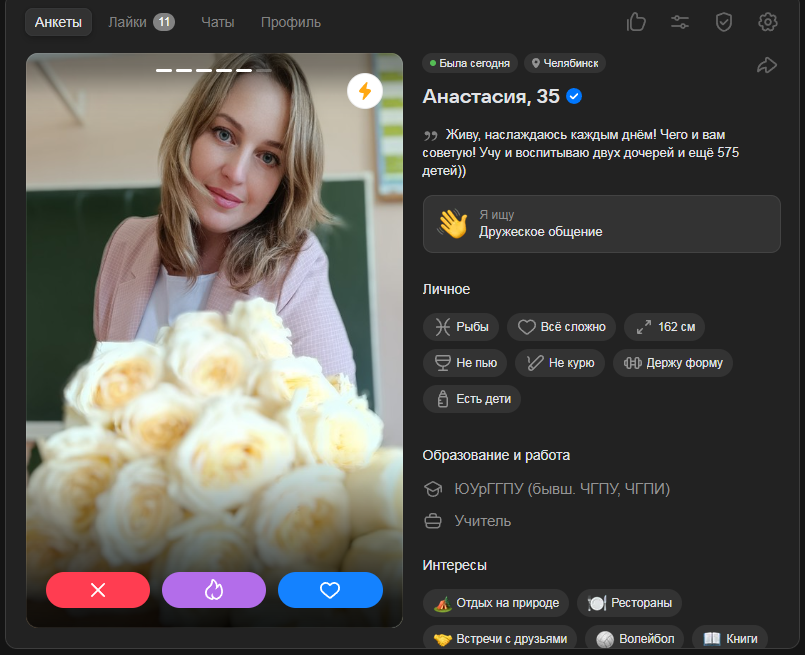The width and height of the screenshot is (805, 655).
Task: Click the Рестораны interest chip
Action: pos(630,603)
